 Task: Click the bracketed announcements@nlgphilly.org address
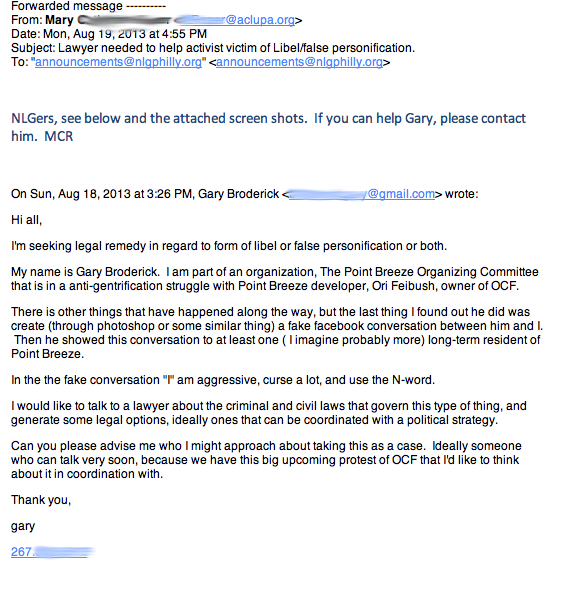coord(300,62)
